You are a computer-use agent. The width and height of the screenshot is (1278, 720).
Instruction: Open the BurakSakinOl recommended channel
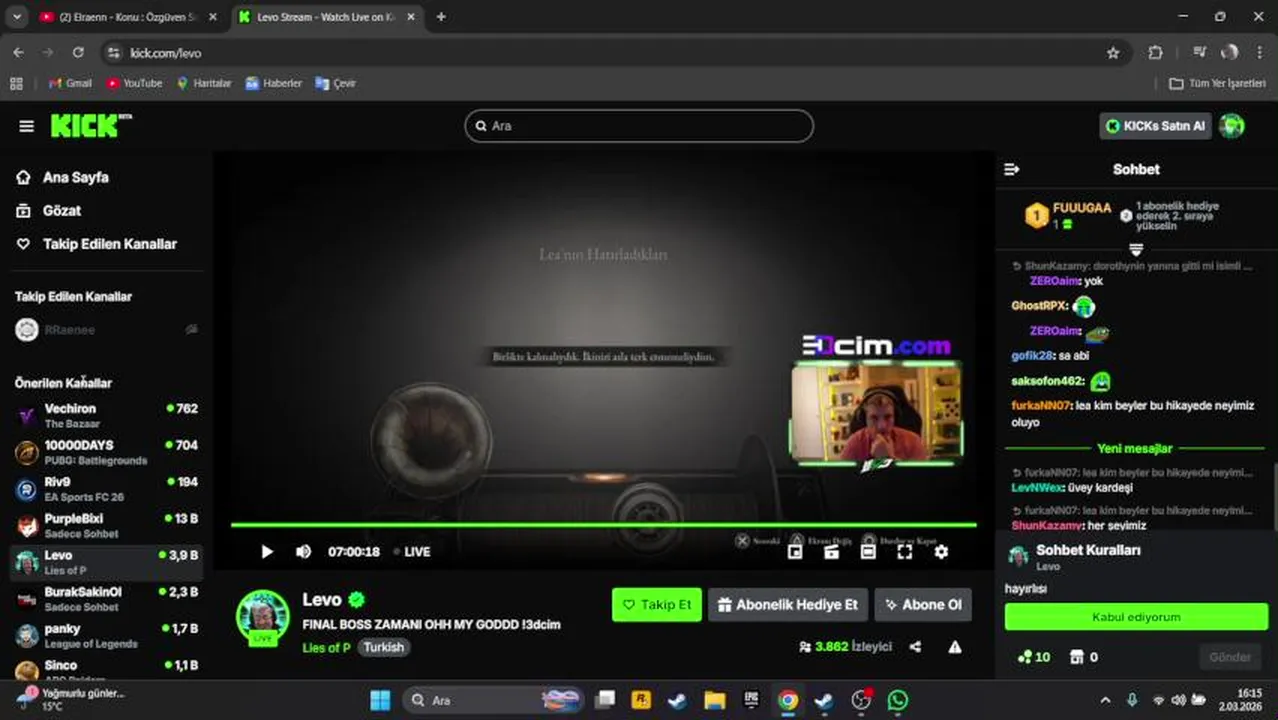(x=106, y=598)
